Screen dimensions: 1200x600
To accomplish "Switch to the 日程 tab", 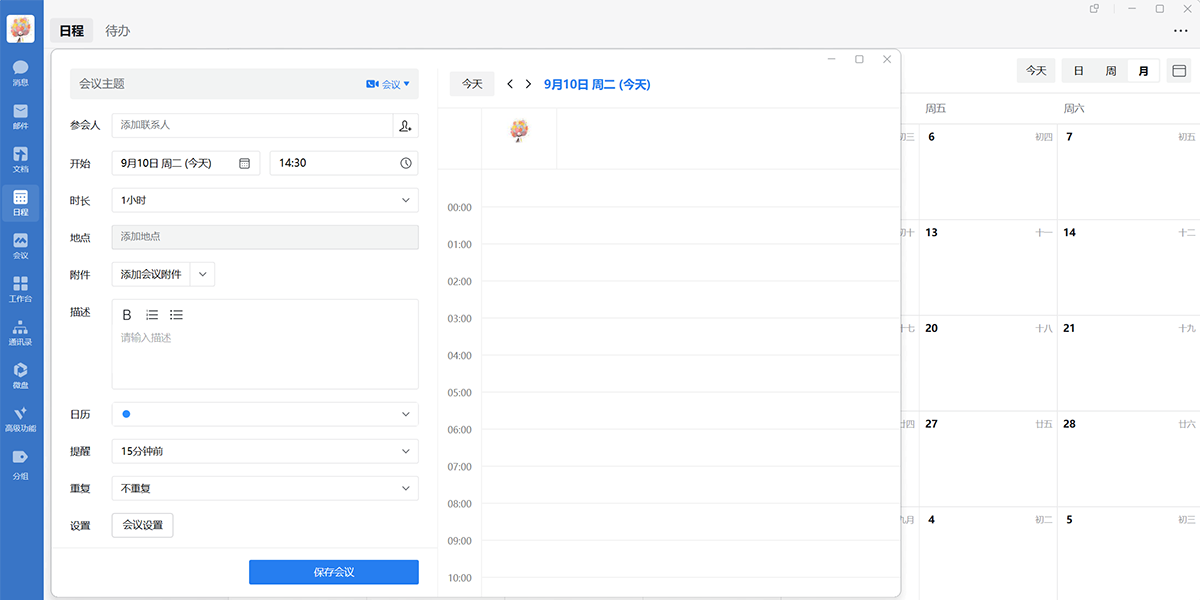I will pos(71,30).
